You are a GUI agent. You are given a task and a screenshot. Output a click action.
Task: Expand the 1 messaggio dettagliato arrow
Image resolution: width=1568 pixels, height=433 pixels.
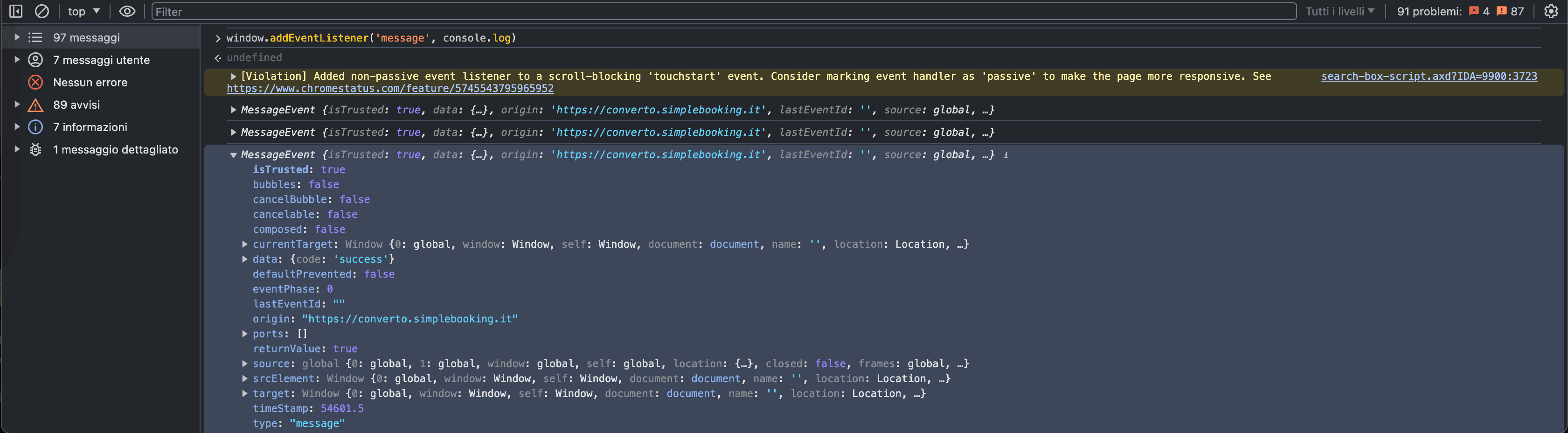click(17, 149)
